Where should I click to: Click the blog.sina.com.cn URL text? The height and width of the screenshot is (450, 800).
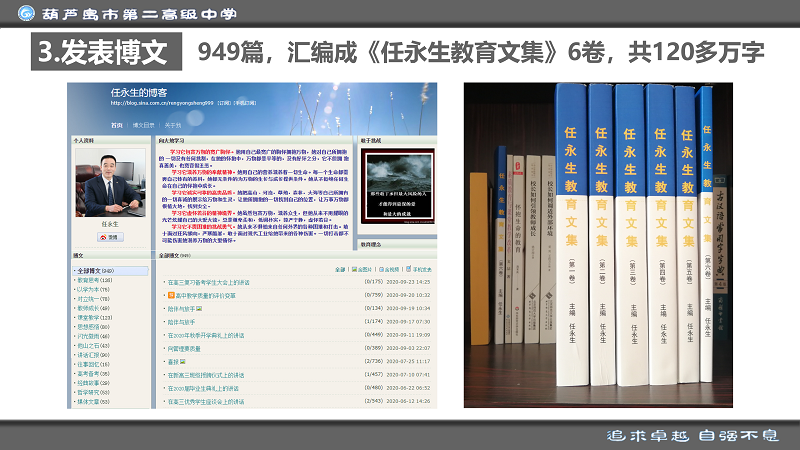162,103
